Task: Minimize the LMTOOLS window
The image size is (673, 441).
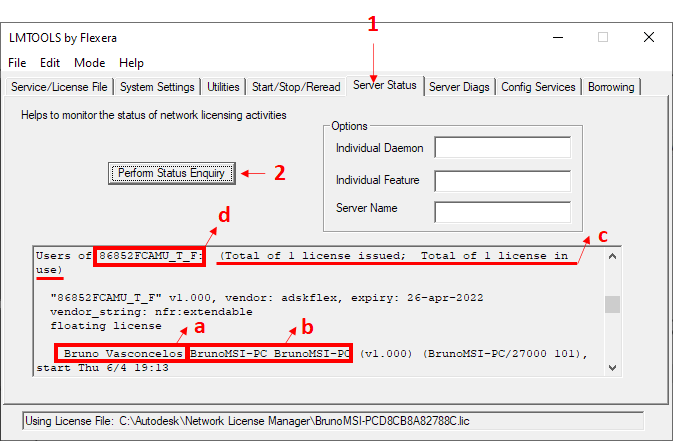Action: [558, 37]
